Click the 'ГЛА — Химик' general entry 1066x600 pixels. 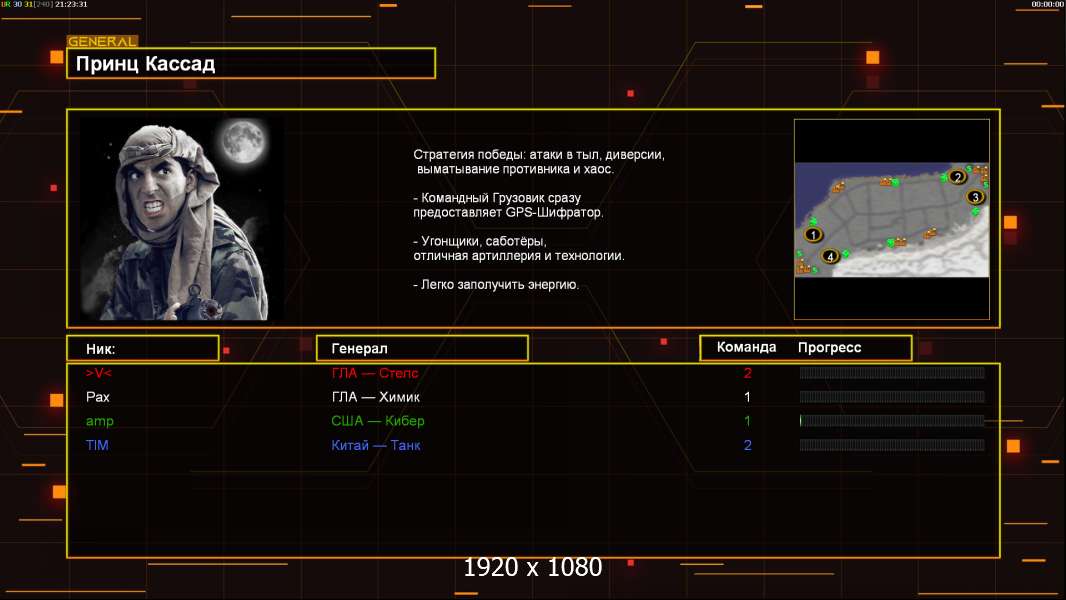pos(375,397)
